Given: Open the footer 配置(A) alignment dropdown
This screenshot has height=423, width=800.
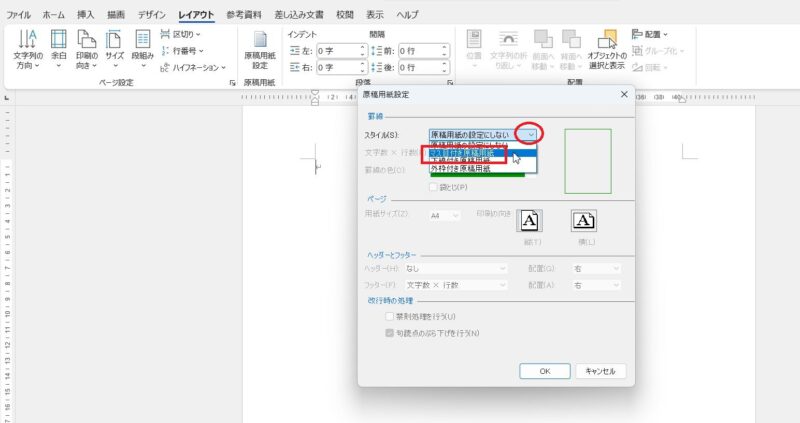Looking at the screenshot, I should [x=596, y=285].
